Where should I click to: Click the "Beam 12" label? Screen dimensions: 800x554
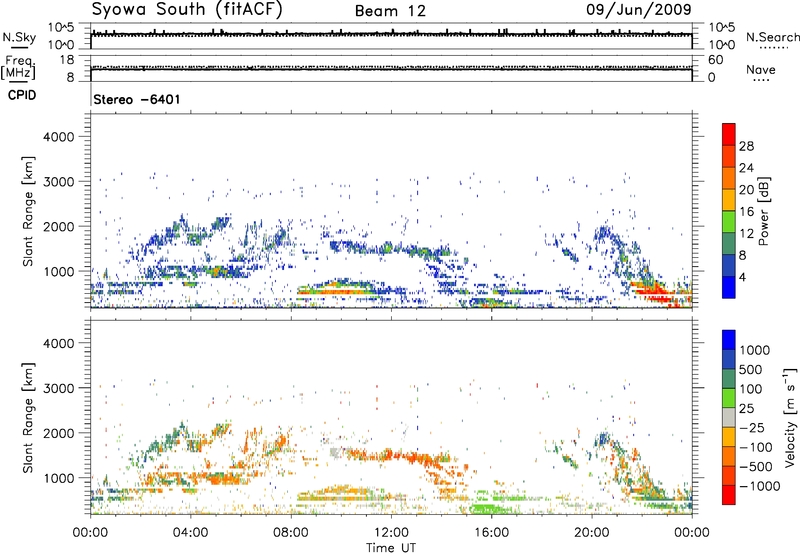[390, 11]
